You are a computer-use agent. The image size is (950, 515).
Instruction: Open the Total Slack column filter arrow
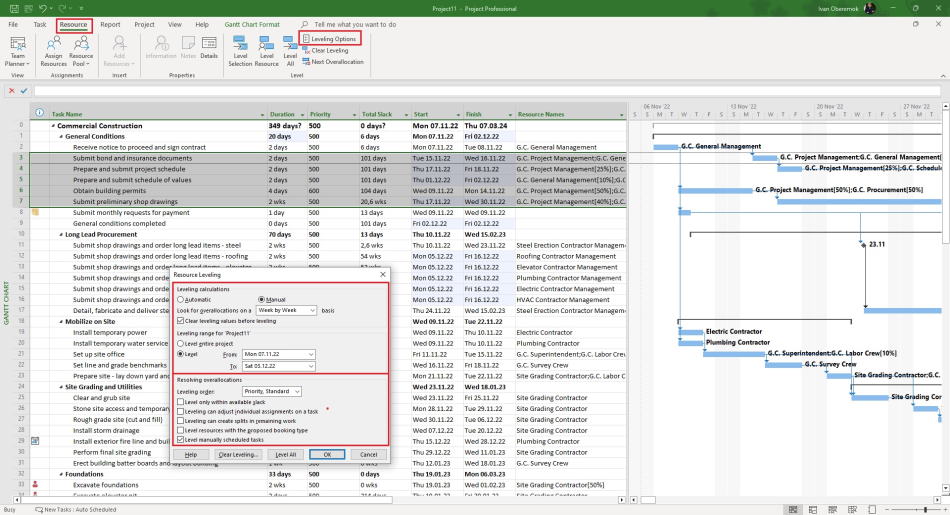point(406,115)
